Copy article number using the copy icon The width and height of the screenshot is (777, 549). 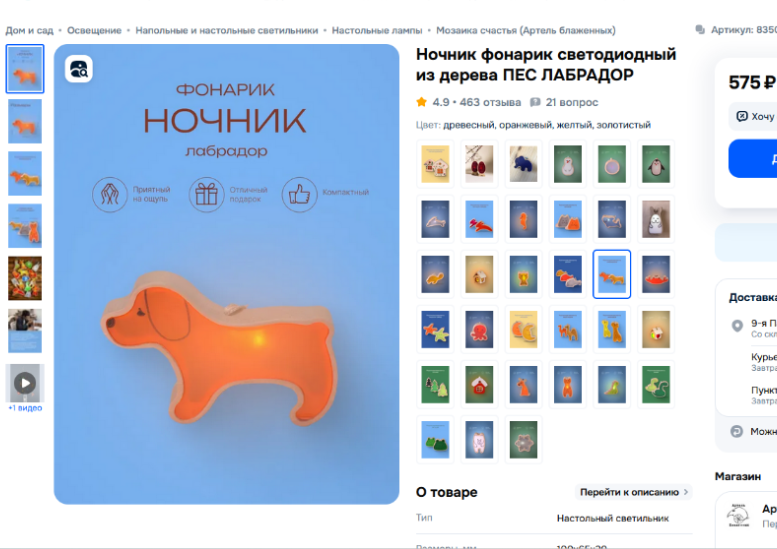pyautogui.click(x=700, y=30)
